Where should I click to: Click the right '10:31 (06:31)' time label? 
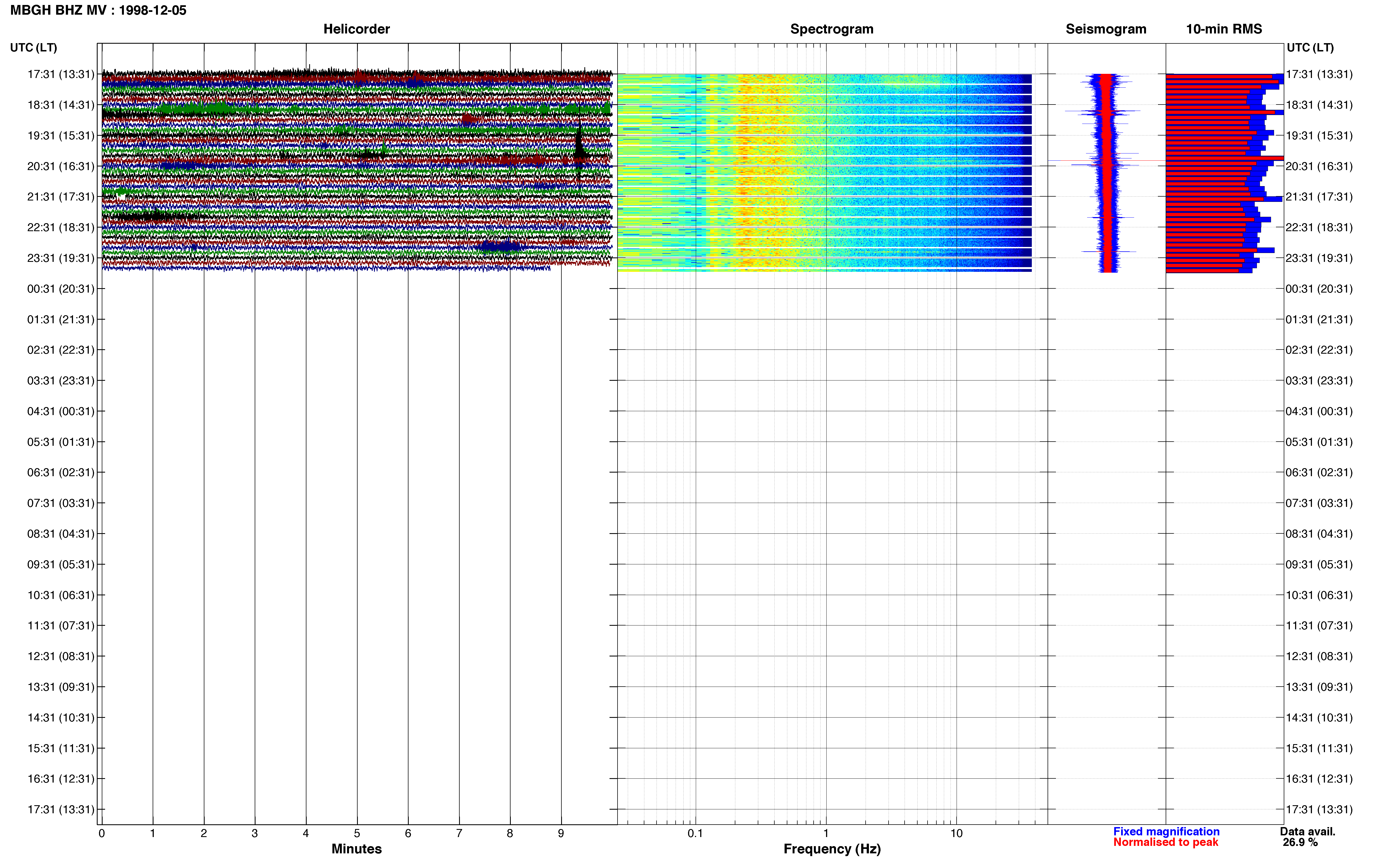[x=1319, y=595]
